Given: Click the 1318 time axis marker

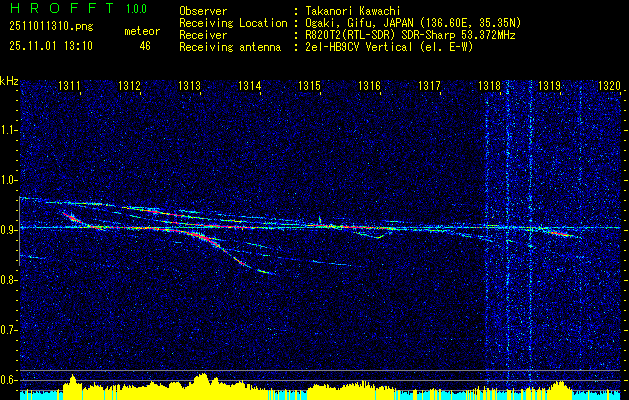Looking at the screenshot, I should tap(489, 86).
